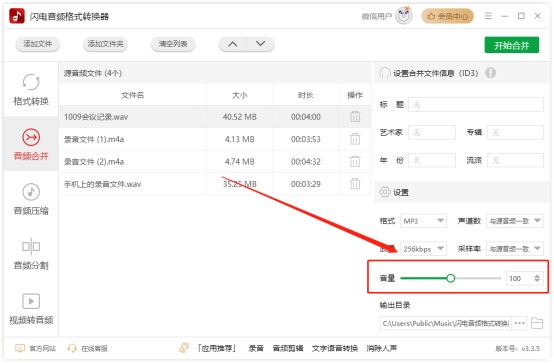
Task: Click the 艺术家 artist input field
Action: [432, 133]
